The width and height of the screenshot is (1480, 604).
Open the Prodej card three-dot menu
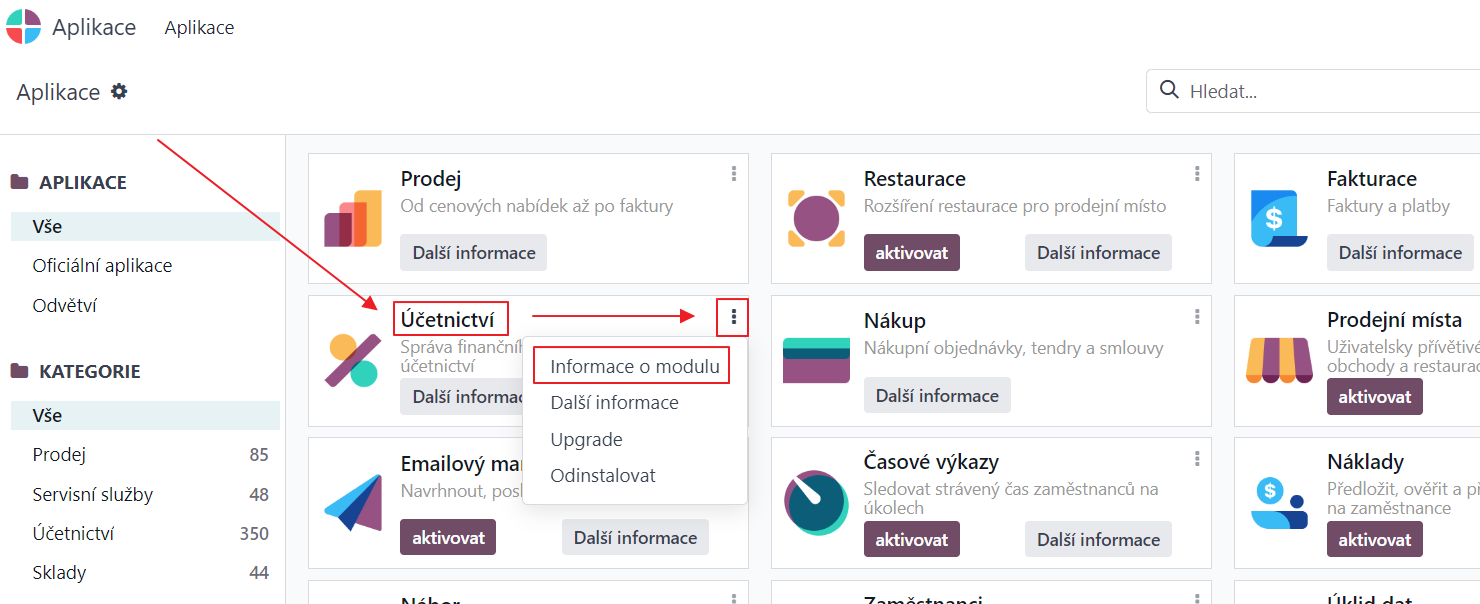click(x=734, y=174)
